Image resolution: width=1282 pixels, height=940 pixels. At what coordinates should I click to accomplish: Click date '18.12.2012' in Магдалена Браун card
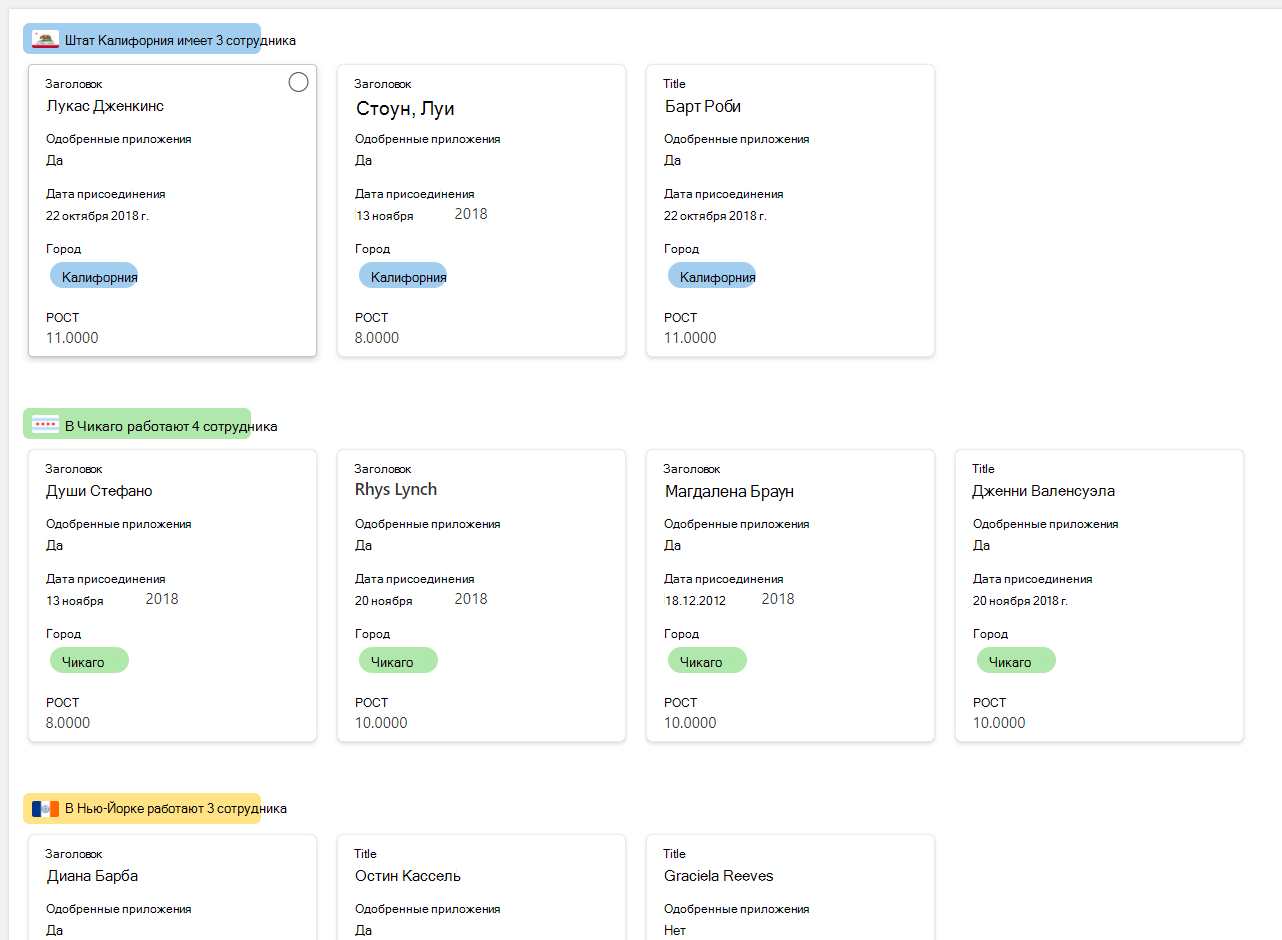click(x=695, y=600)
